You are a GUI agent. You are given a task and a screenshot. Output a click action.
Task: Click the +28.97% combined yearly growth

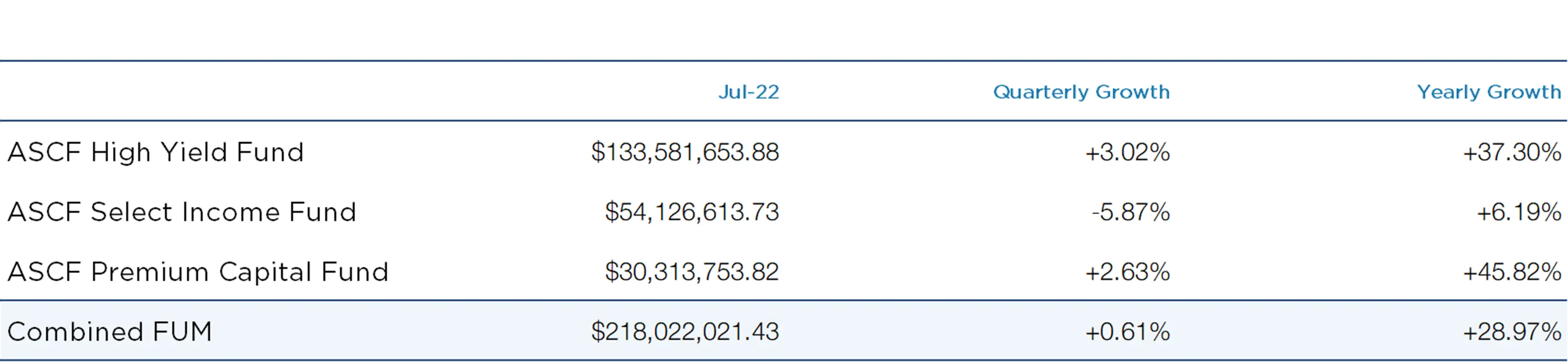click(1512, 332)
